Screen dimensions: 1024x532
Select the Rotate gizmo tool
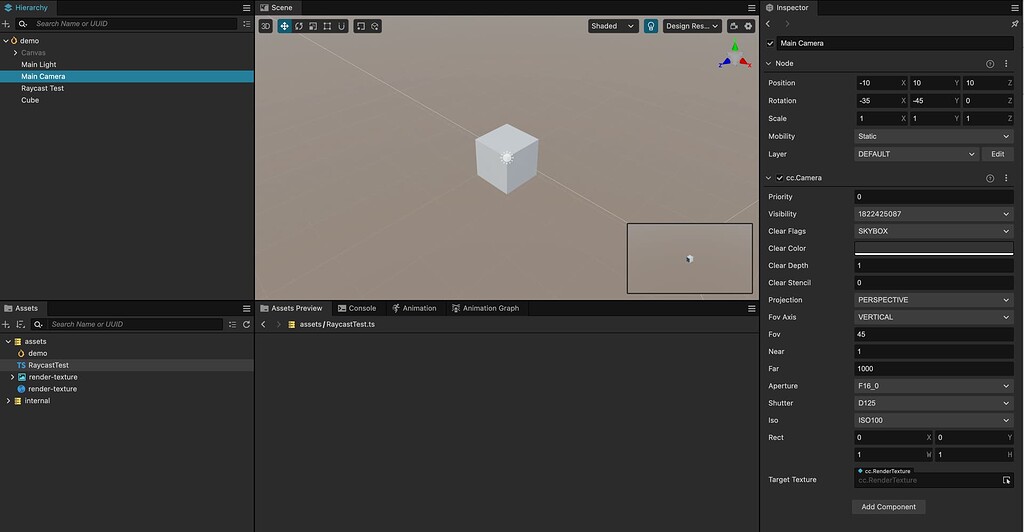(x=298, y=26)
